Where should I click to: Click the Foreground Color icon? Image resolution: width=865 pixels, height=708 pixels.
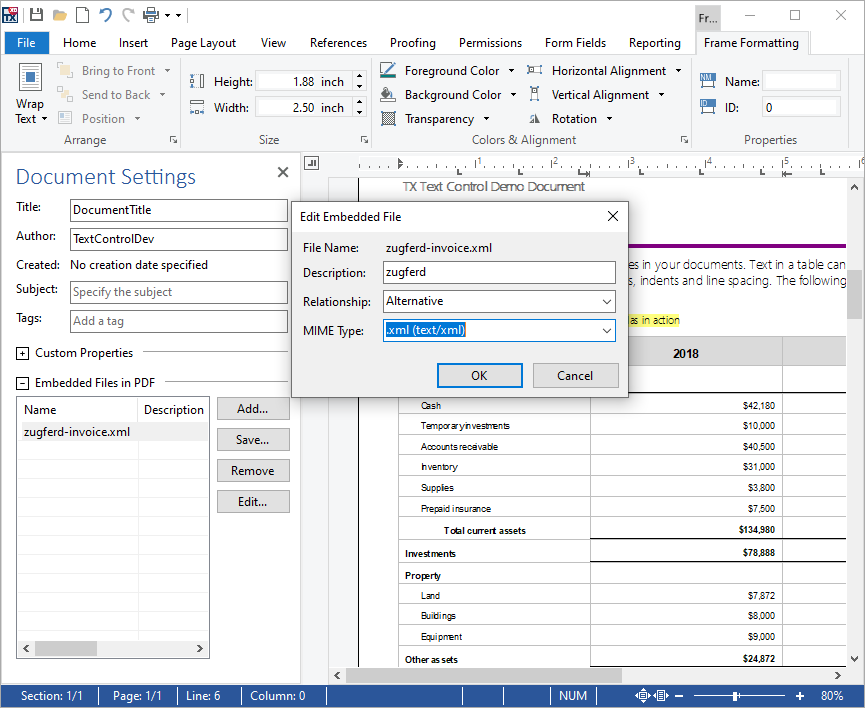(x=388, y=71)
